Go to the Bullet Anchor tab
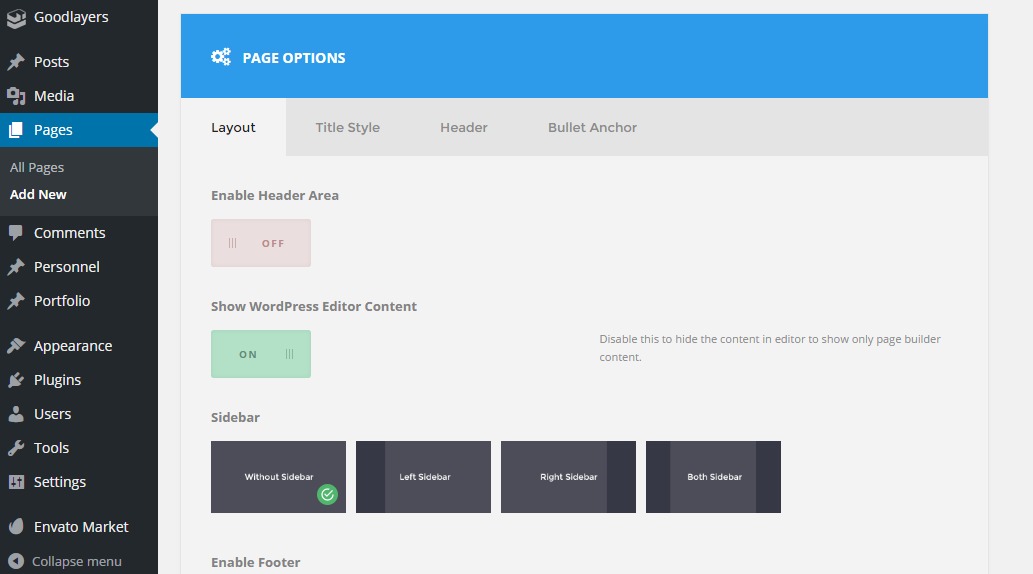The image size is (1033, 574). pos(592,127)
